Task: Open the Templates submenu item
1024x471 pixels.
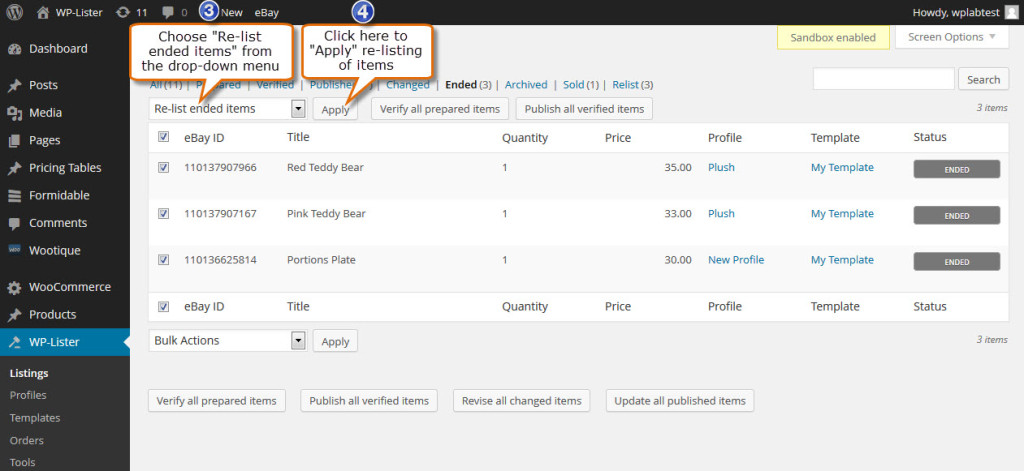Action: [x=35, y=418]
